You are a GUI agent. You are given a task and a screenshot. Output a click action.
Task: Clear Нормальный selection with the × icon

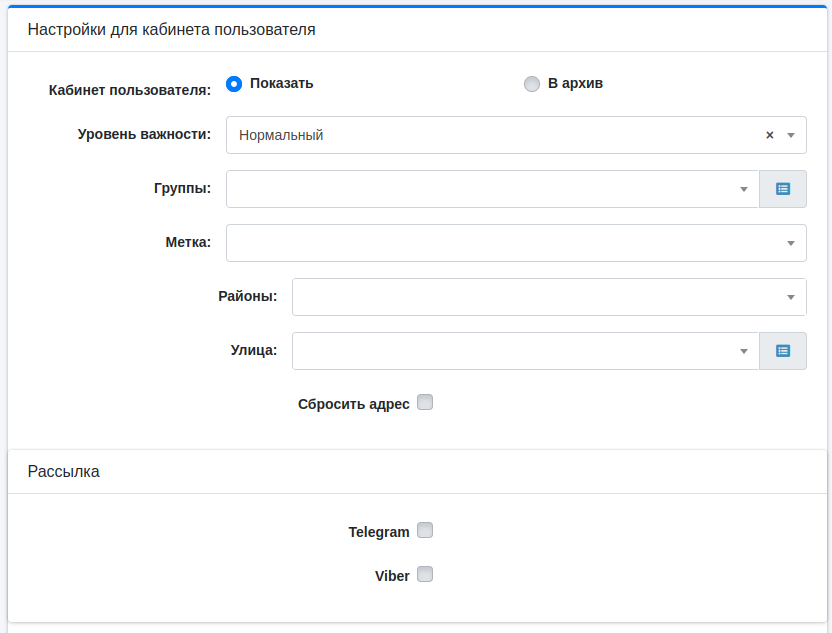[769, 135]
